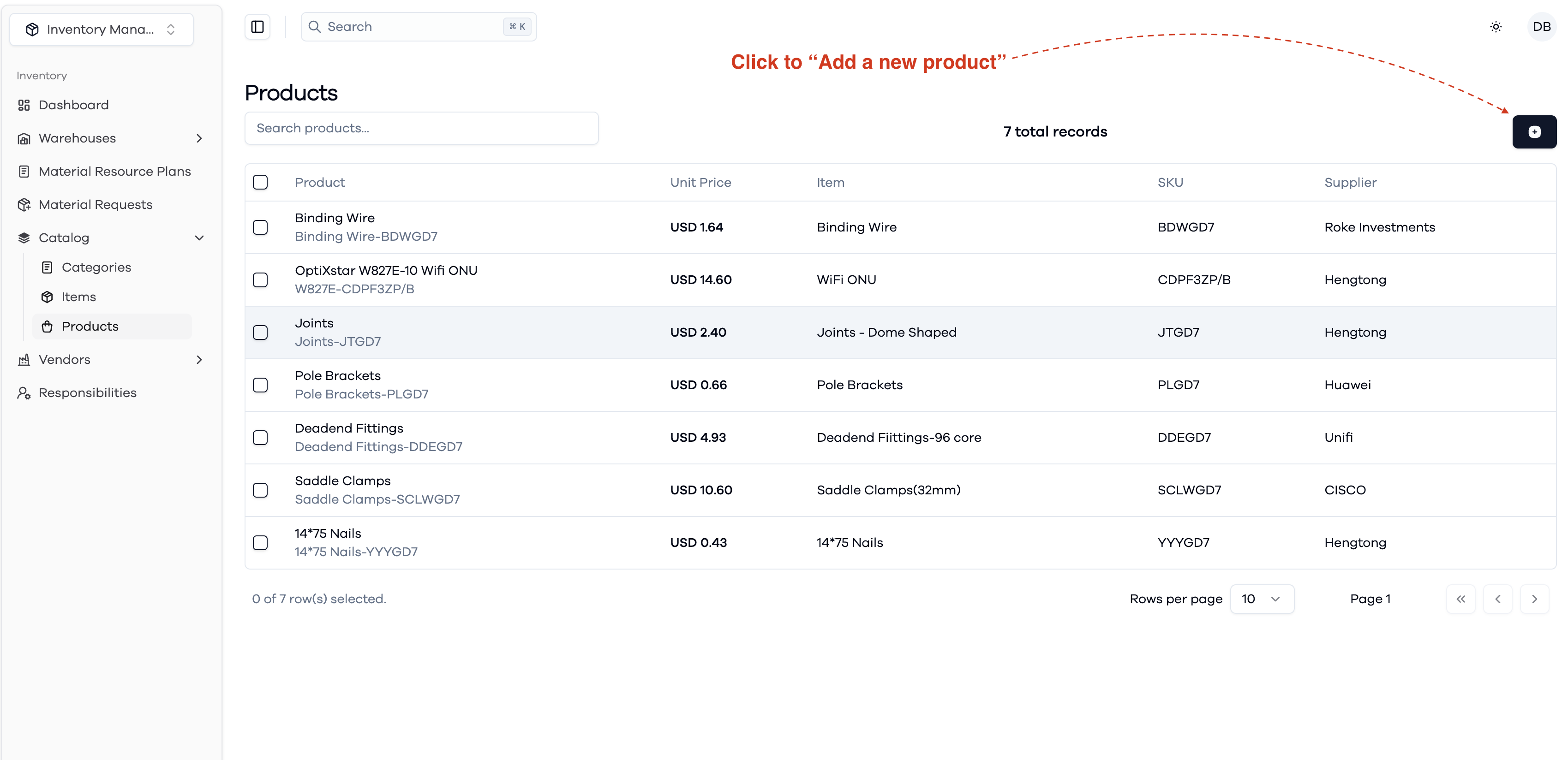Click the YYYGD7 SKU cell
Screen dimensions: 1568x760
pos(1183,543)
